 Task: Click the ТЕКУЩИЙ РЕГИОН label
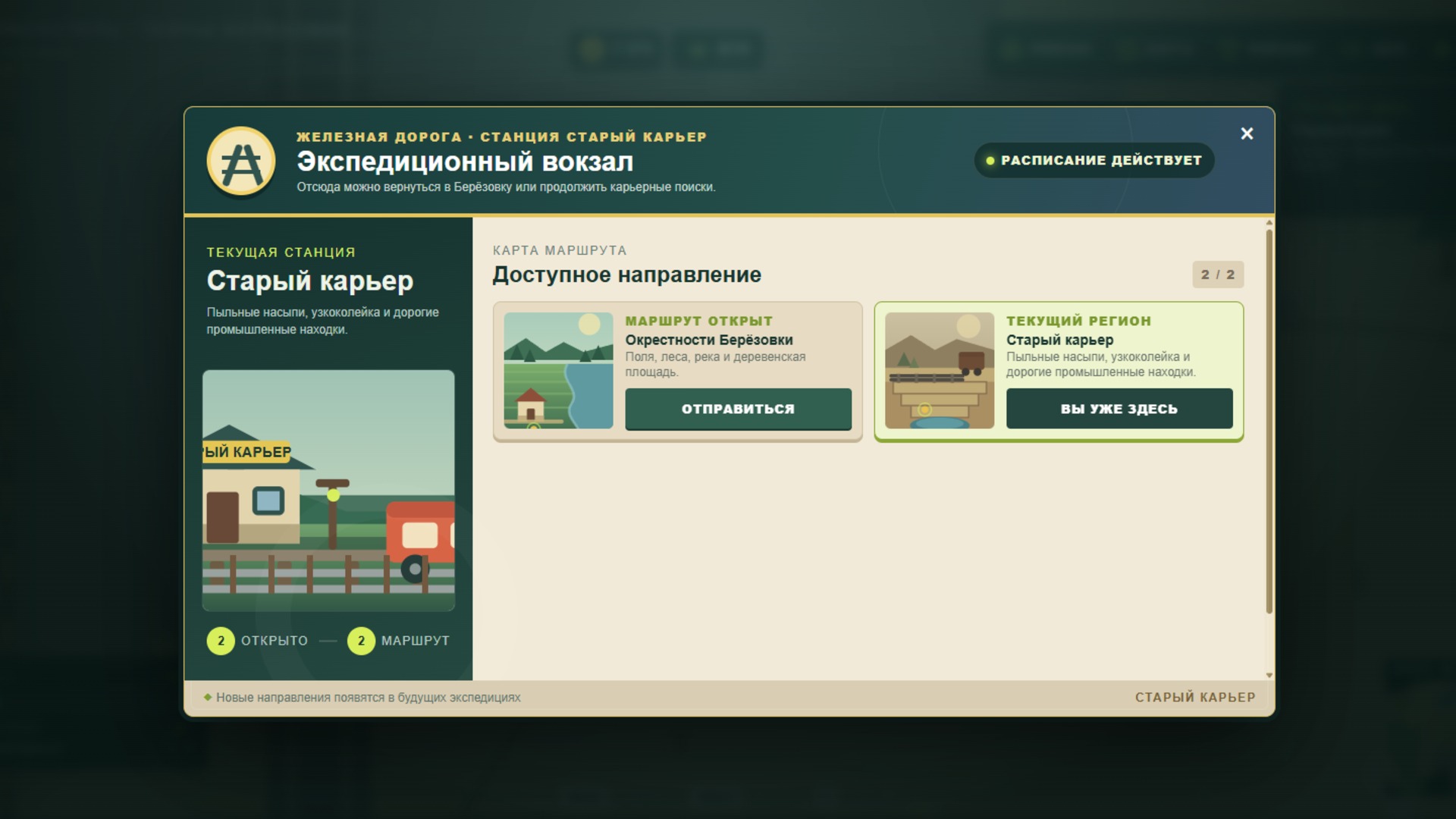(x=1078, y=321)
